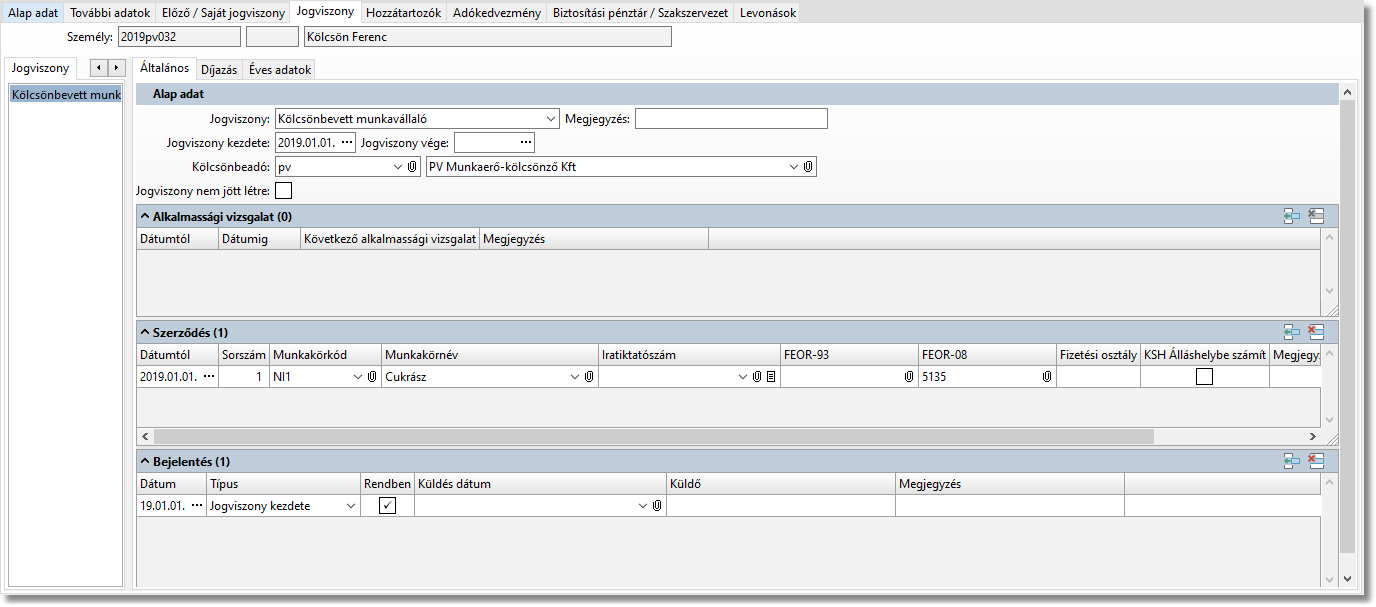Collapse Bejelentés section
This screenshot has width=1376, height=607.
145,461
